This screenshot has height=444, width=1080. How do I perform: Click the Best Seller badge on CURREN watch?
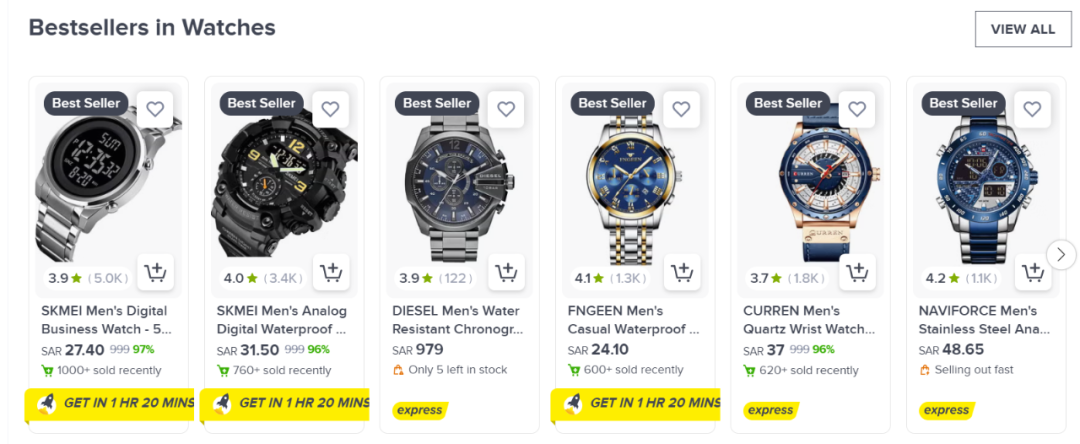[787, 103]
